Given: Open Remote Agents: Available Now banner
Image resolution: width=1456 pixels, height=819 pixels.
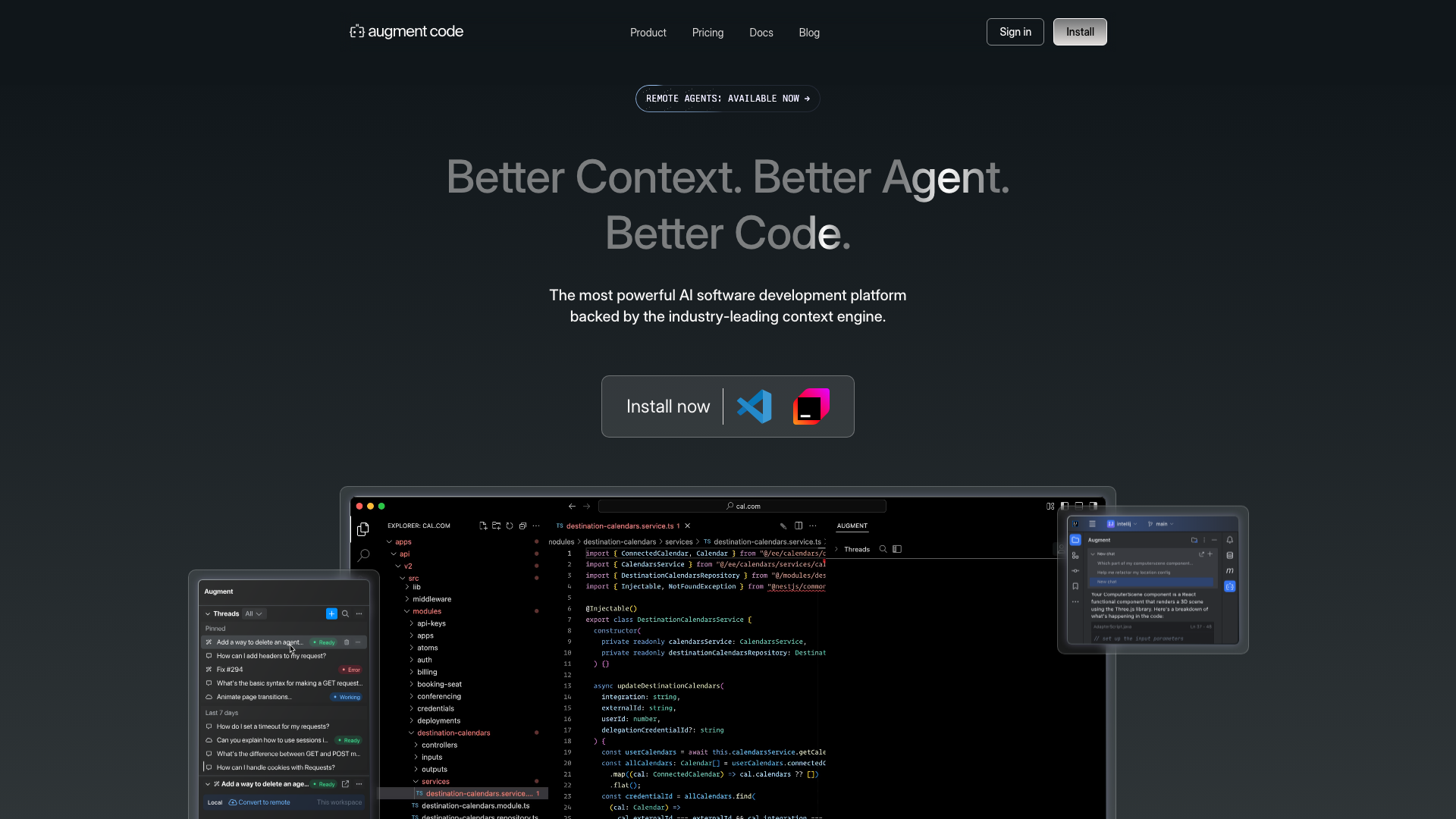Looking at the screenshot, I should click(x=728, y=99).
